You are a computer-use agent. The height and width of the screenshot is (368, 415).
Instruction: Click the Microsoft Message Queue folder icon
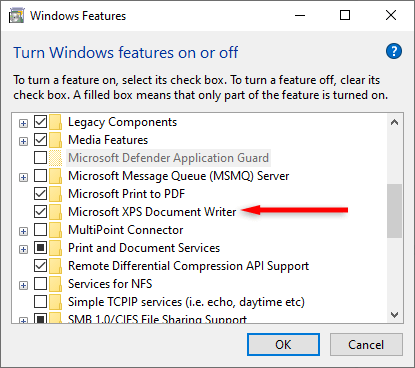pyautogui.click(x=56, y=176)
